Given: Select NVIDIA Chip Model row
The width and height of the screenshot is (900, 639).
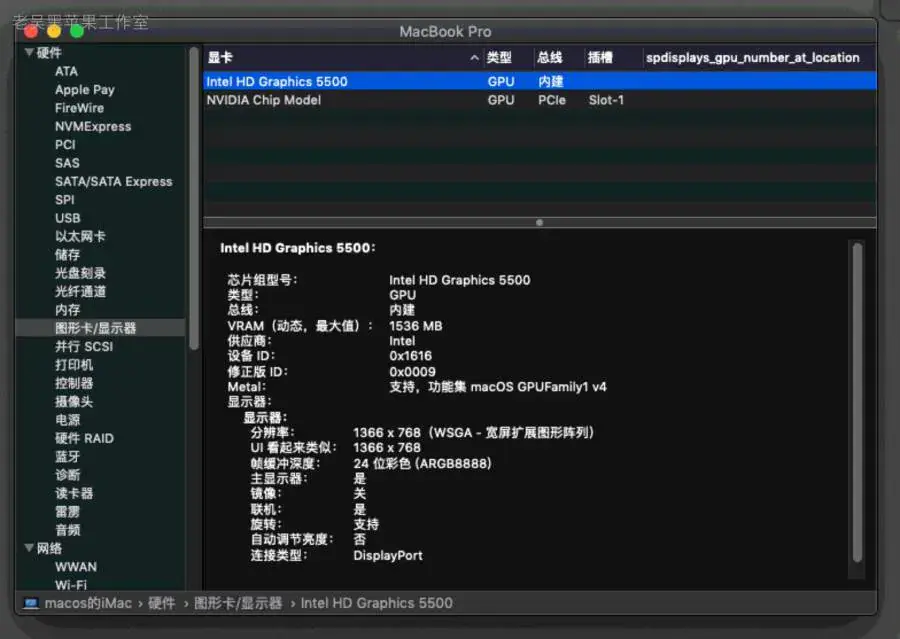Looking at the screenshot, I should point(540,100).
